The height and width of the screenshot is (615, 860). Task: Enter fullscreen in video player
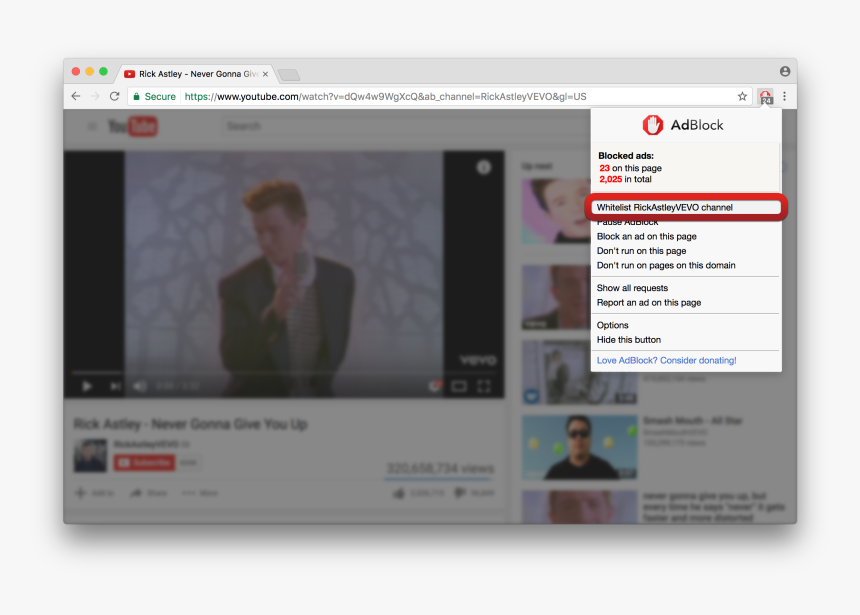484,387
